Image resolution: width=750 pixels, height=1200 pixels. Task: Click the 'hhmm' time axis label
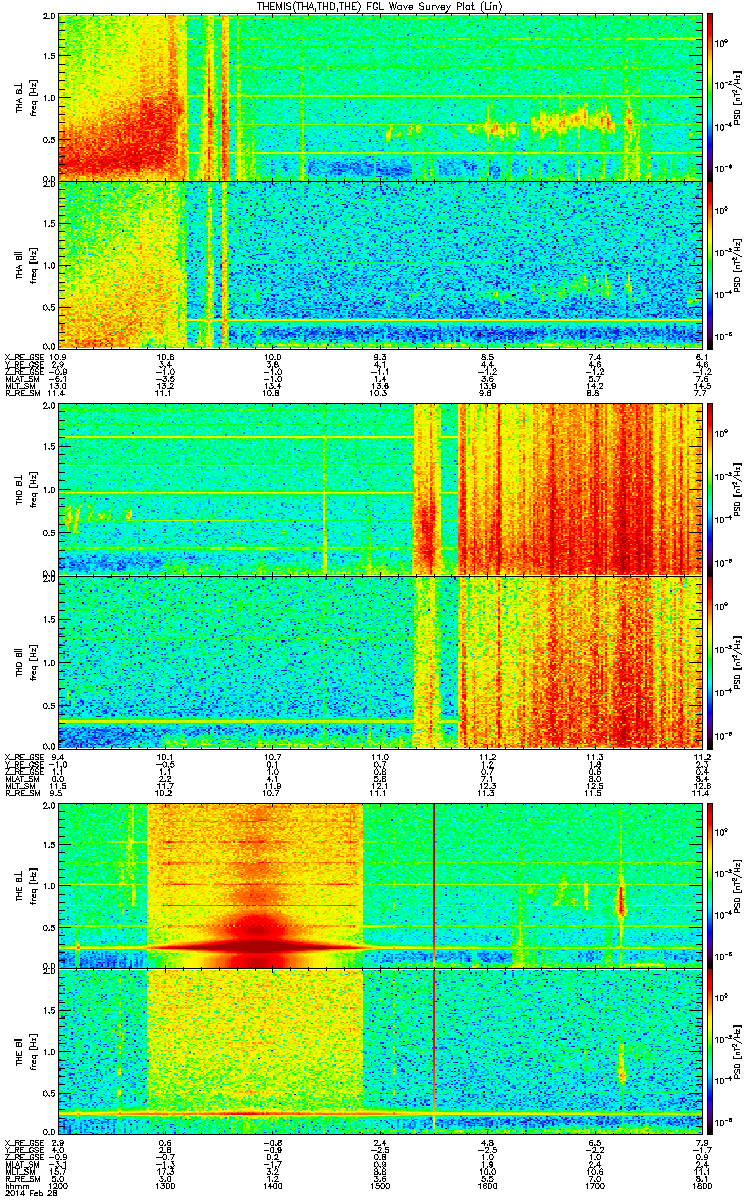point(15,1186)
